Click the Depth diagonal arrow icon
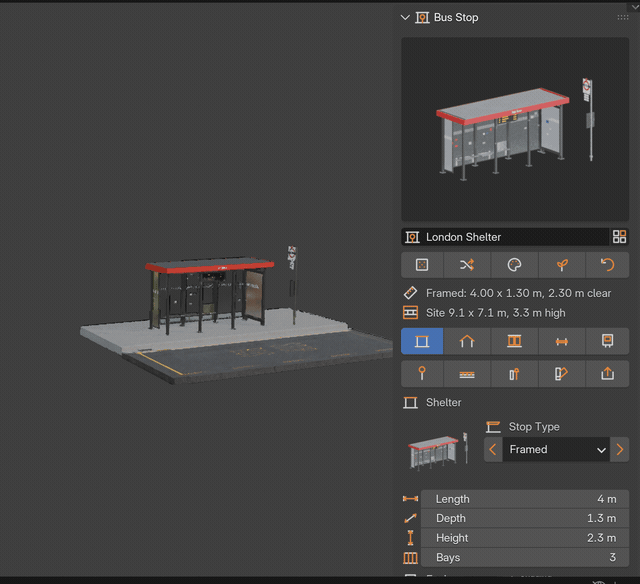The image size is (640, 584). (410, 518)
